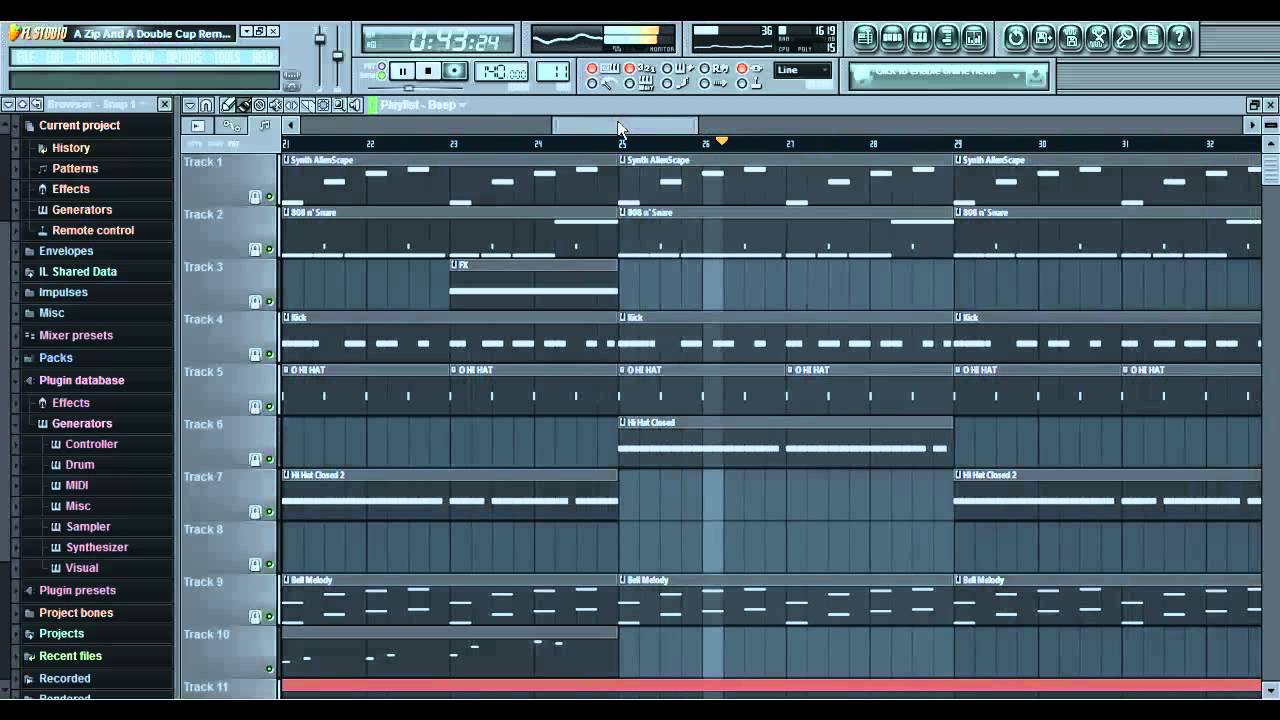Mute Track 1 with its green light
This screenshot has height=720, width=1280.
point(269,197)
